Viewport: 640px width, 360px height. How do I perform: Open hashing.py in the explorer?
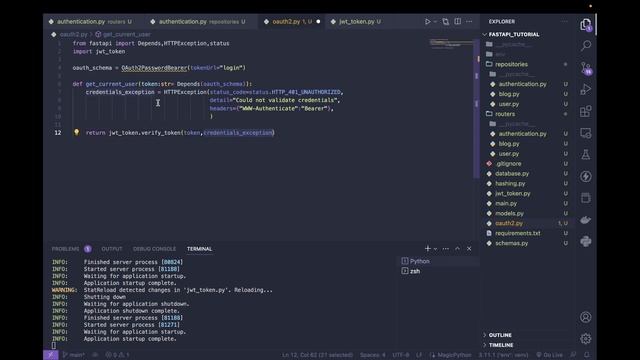tap(510, 184)
